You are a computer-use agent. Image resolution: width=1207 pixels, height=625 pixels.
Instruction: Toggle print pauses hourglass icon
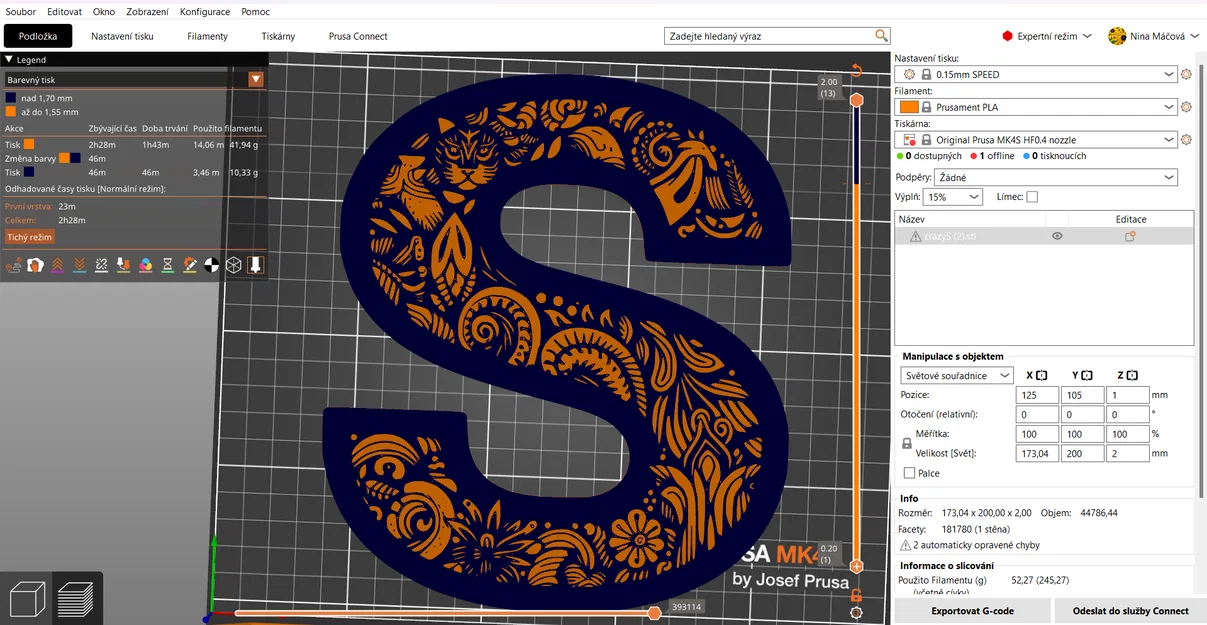pos(167,265)
